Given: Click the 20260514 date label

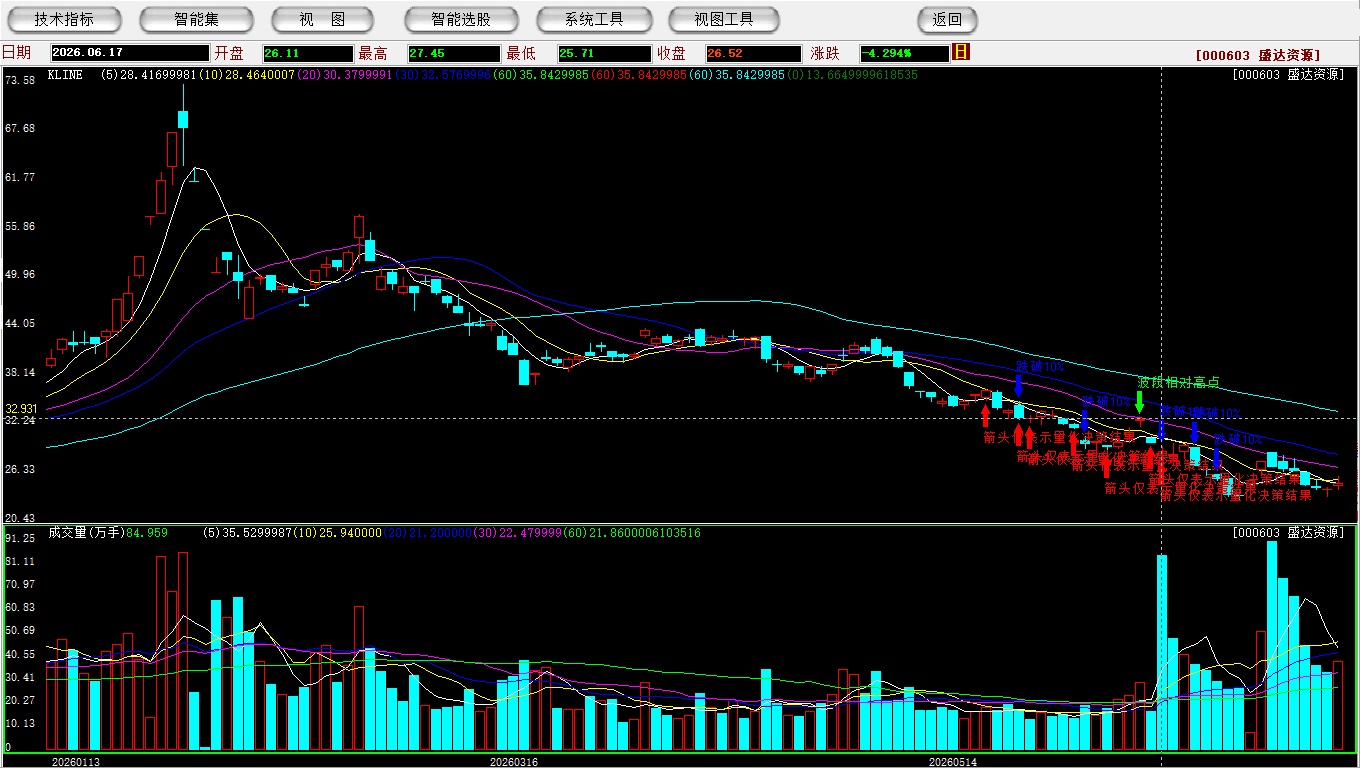Looking at the screenshot, I should [x=953, y=762].
